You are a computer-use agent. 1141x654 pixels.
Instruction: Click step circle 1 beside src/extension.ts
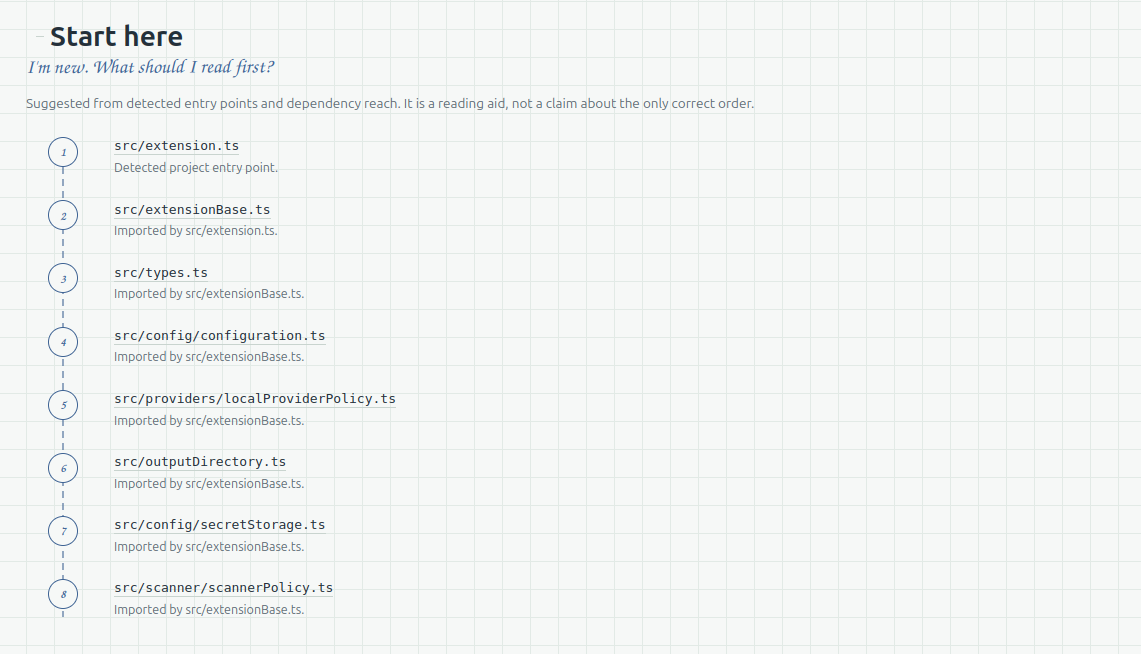63,152
